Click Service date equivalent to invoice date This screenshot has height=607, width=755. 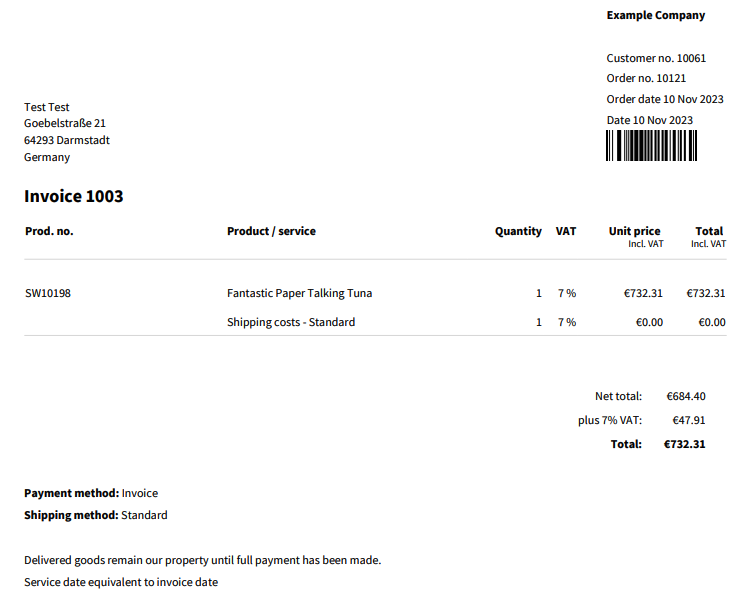121,582
